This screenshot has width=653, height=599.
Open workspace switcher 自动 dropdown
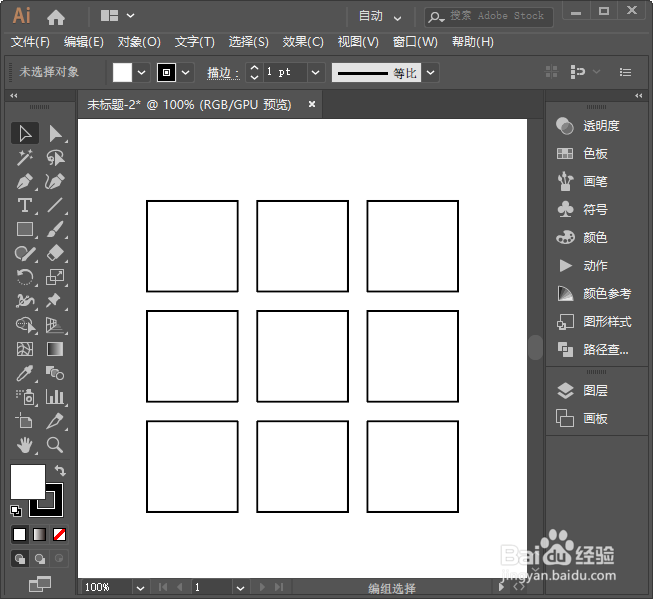pyautogui.click(x=380, y=17)
